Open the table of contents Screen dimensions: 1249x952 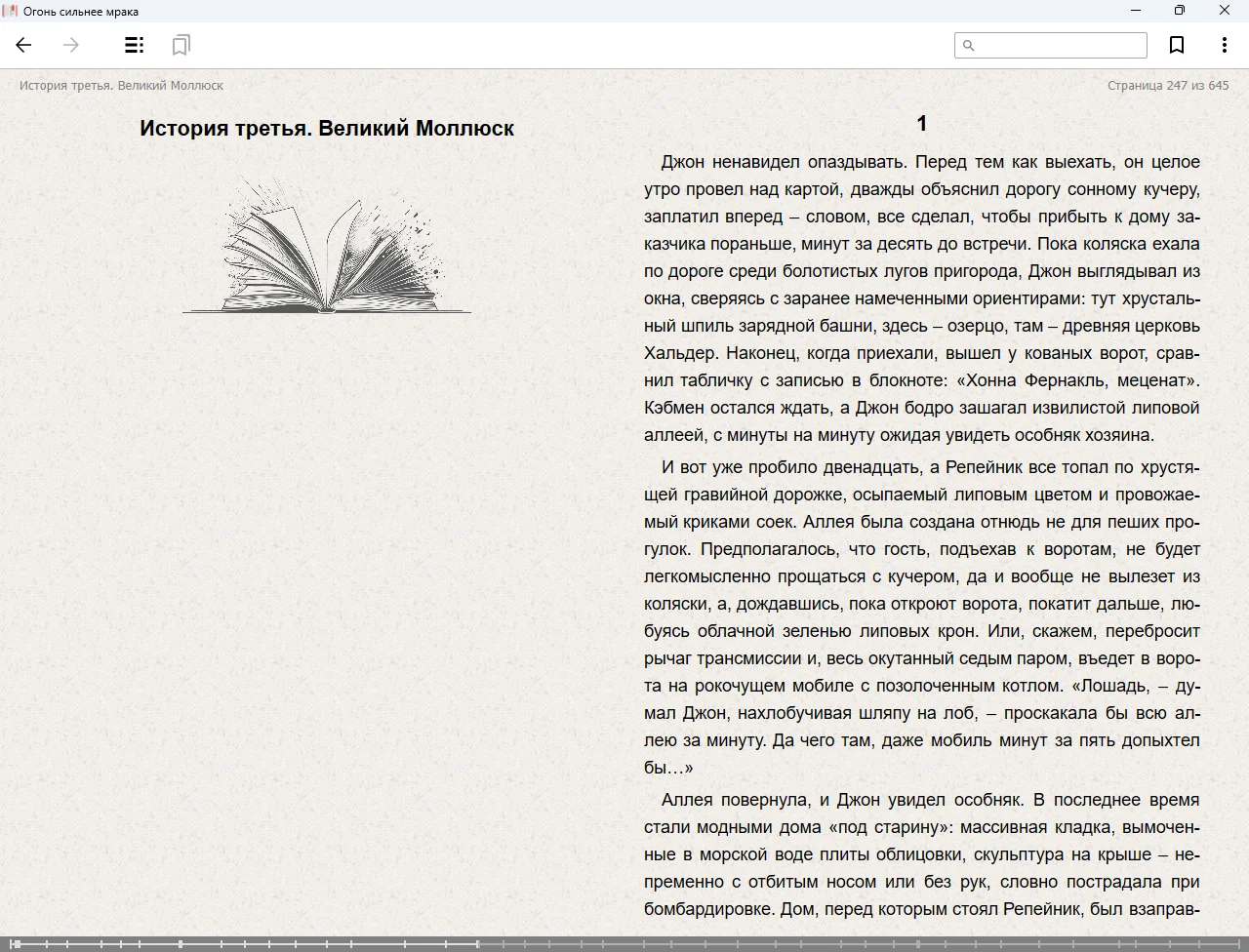pos(135,45)
